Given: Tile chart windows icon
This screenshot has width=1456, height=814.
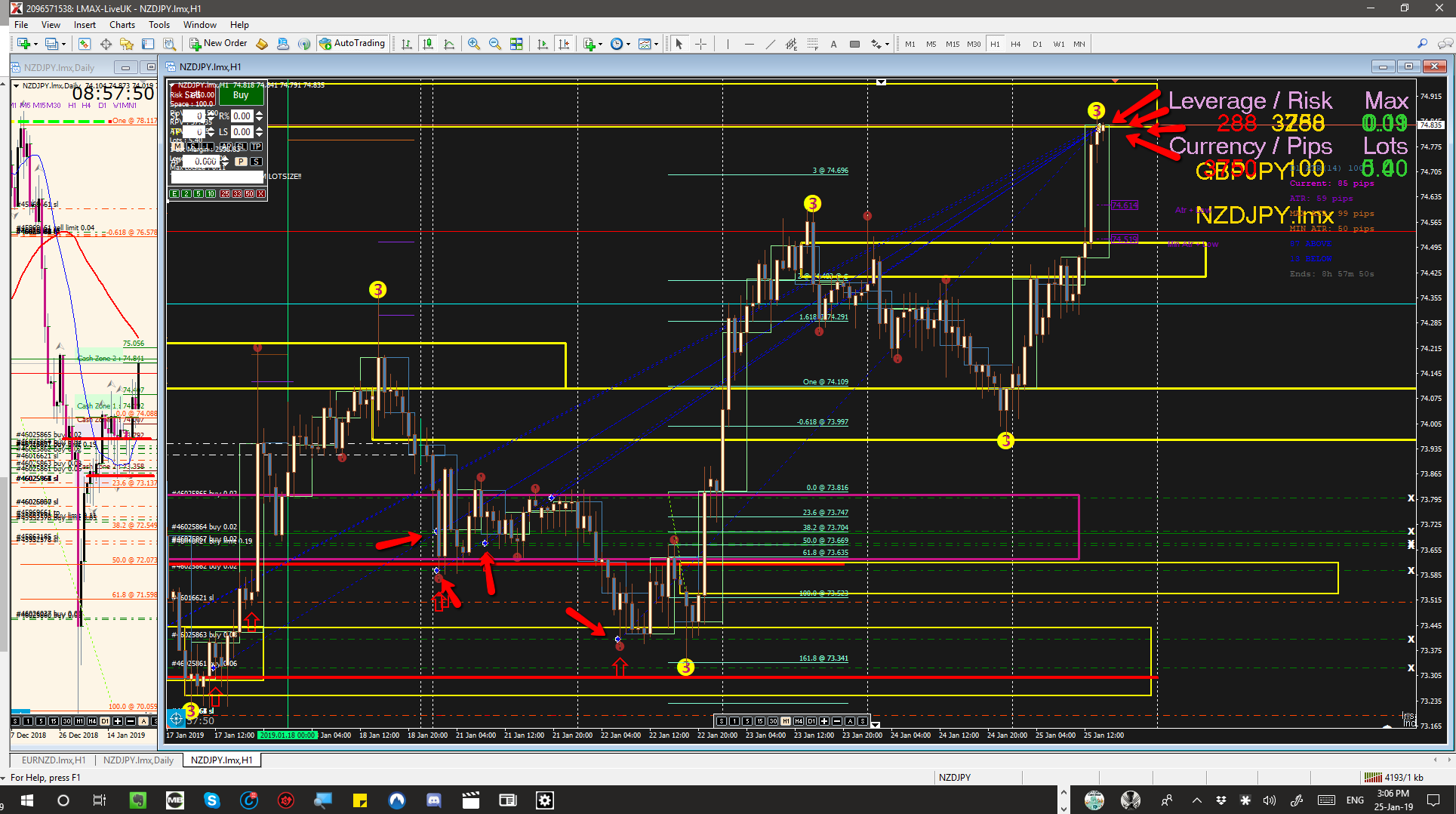Looking at the screenshot, I should pyautogui.click(x=516, y=44).
